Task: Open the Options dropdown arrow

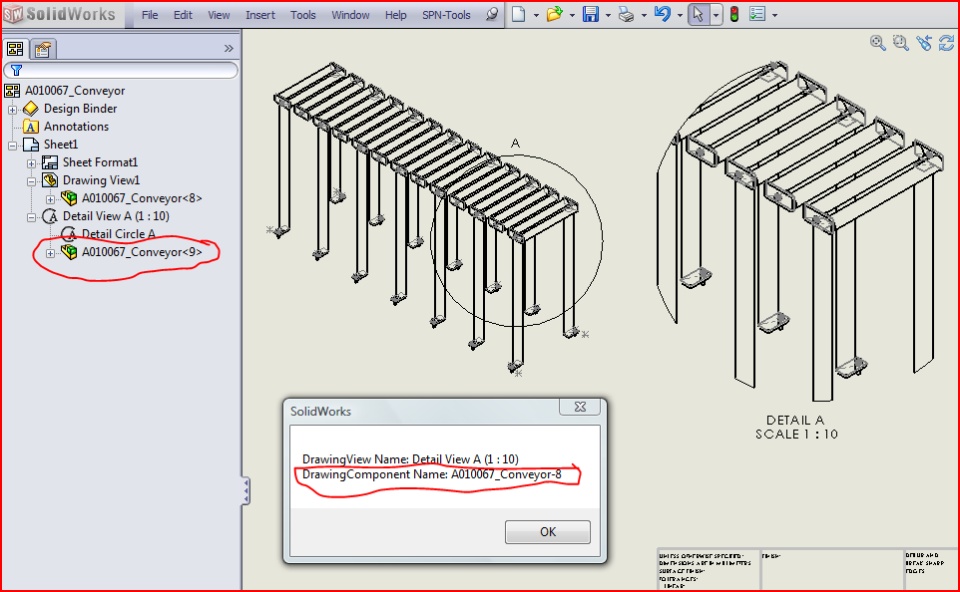Action: 774,15
